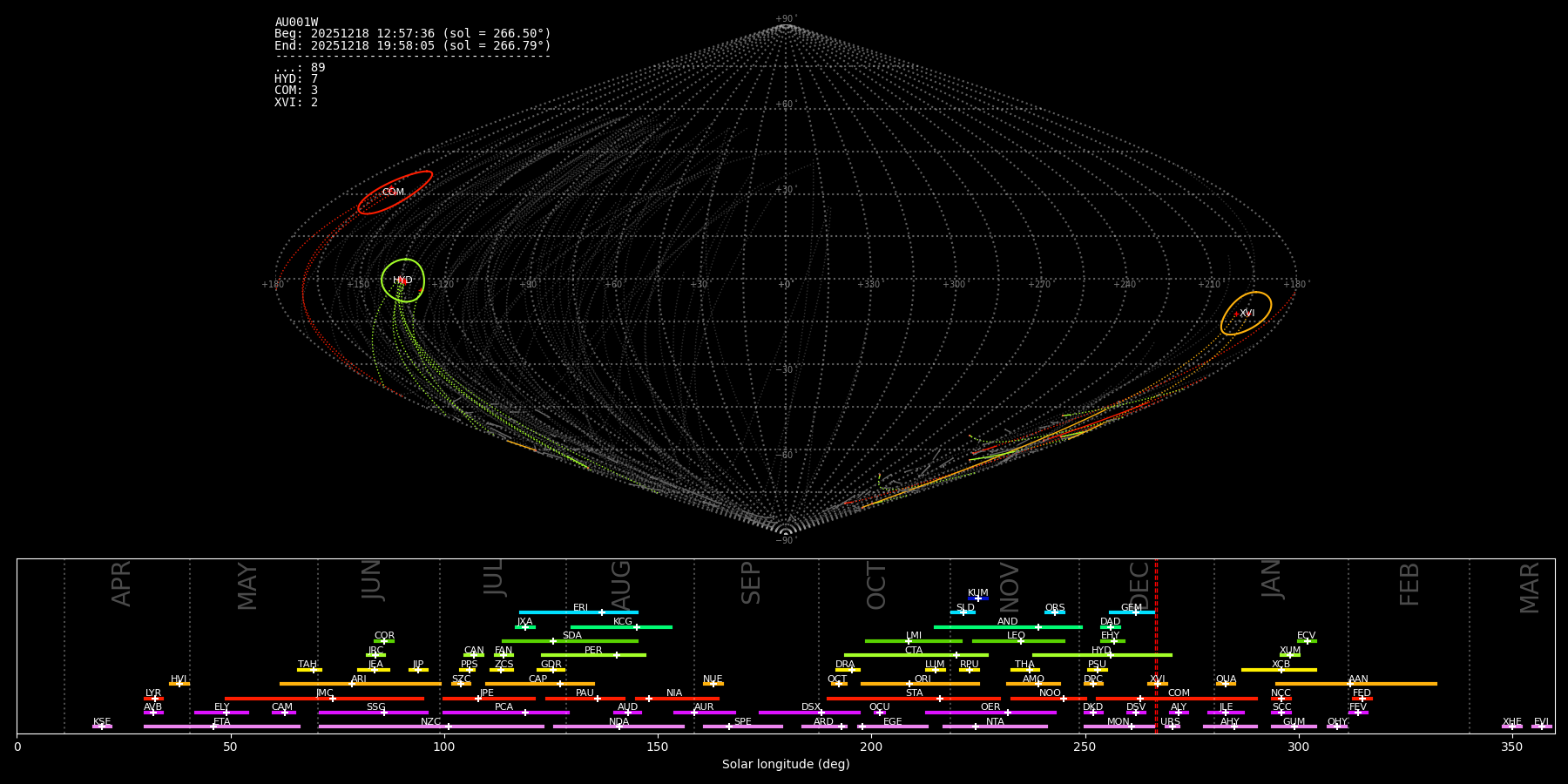This screenshot has height=784, width=1568.
Task: Click the 100 tick on solar longitude axis
Action: (x=443, y=747)
